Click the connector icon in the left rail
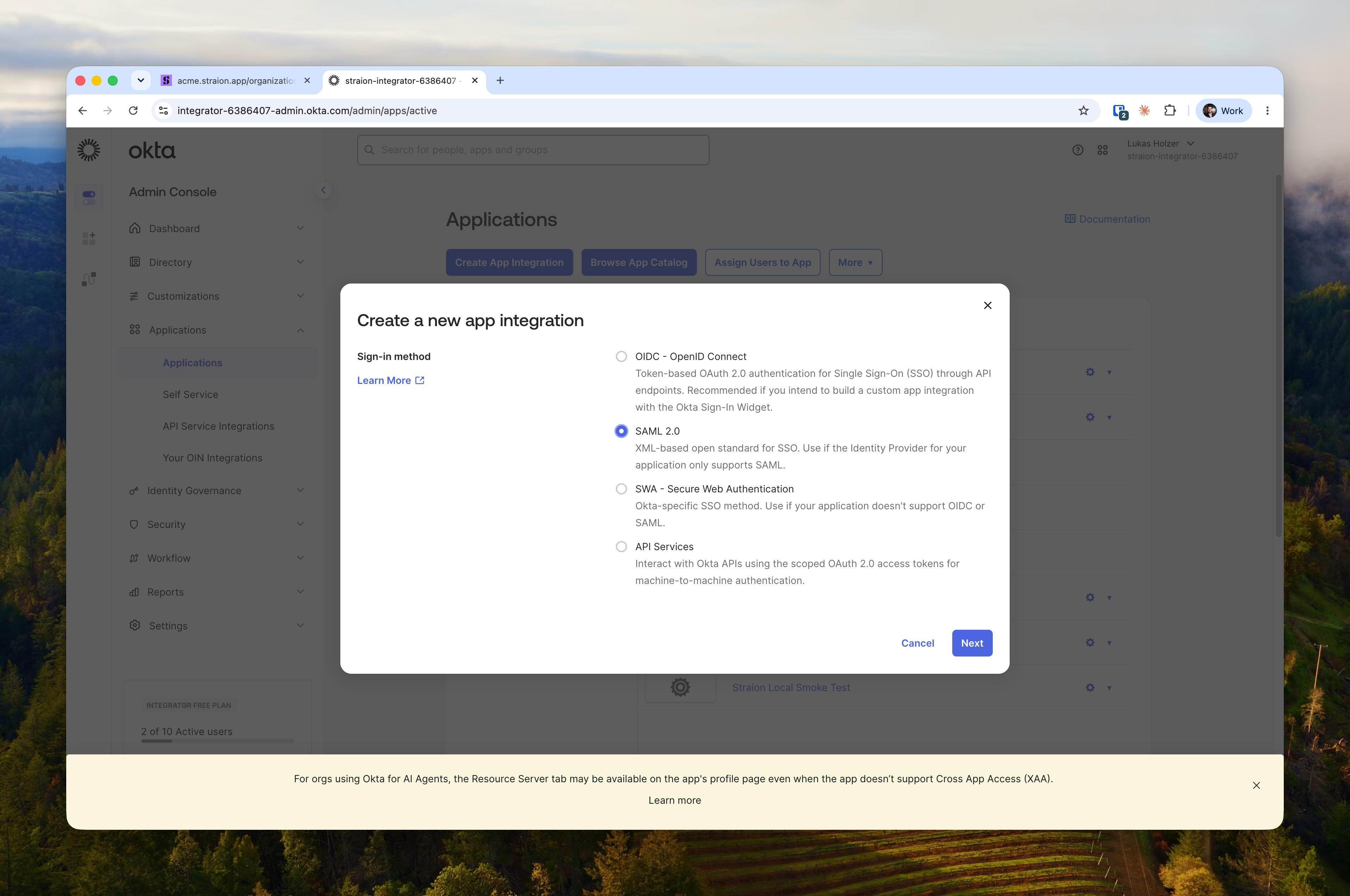Viewport: 1350px width, 896px height. click(88, 279)
